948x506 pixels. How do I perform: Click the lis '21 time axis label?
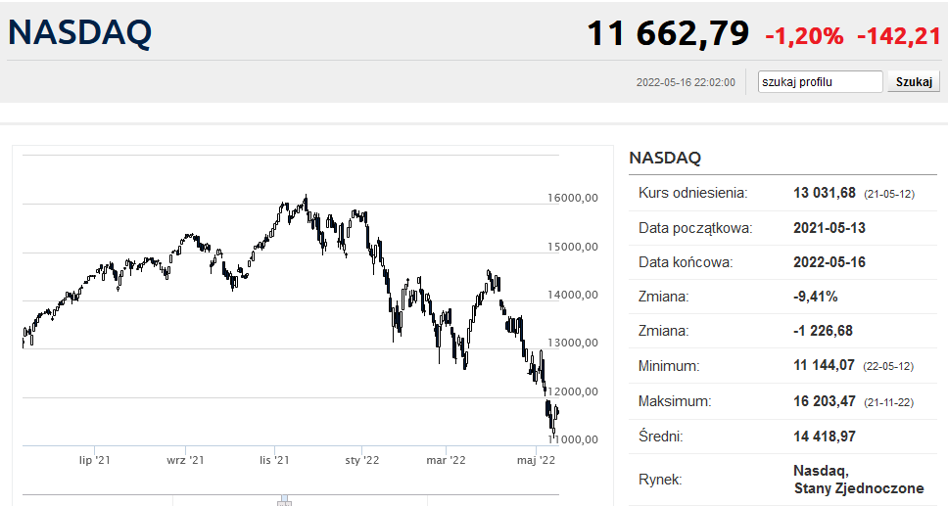275,461
